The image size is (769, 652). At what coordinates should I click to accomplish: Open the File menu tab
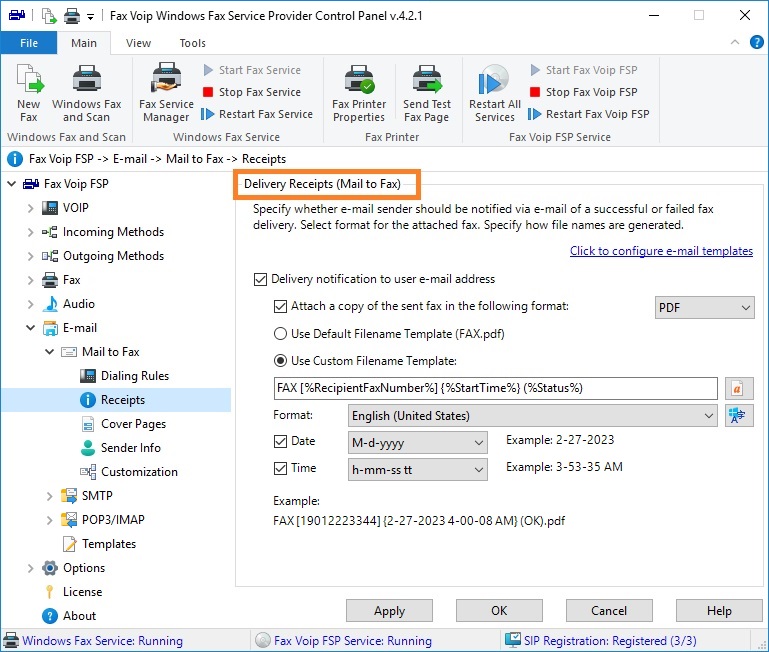(28, 43)
